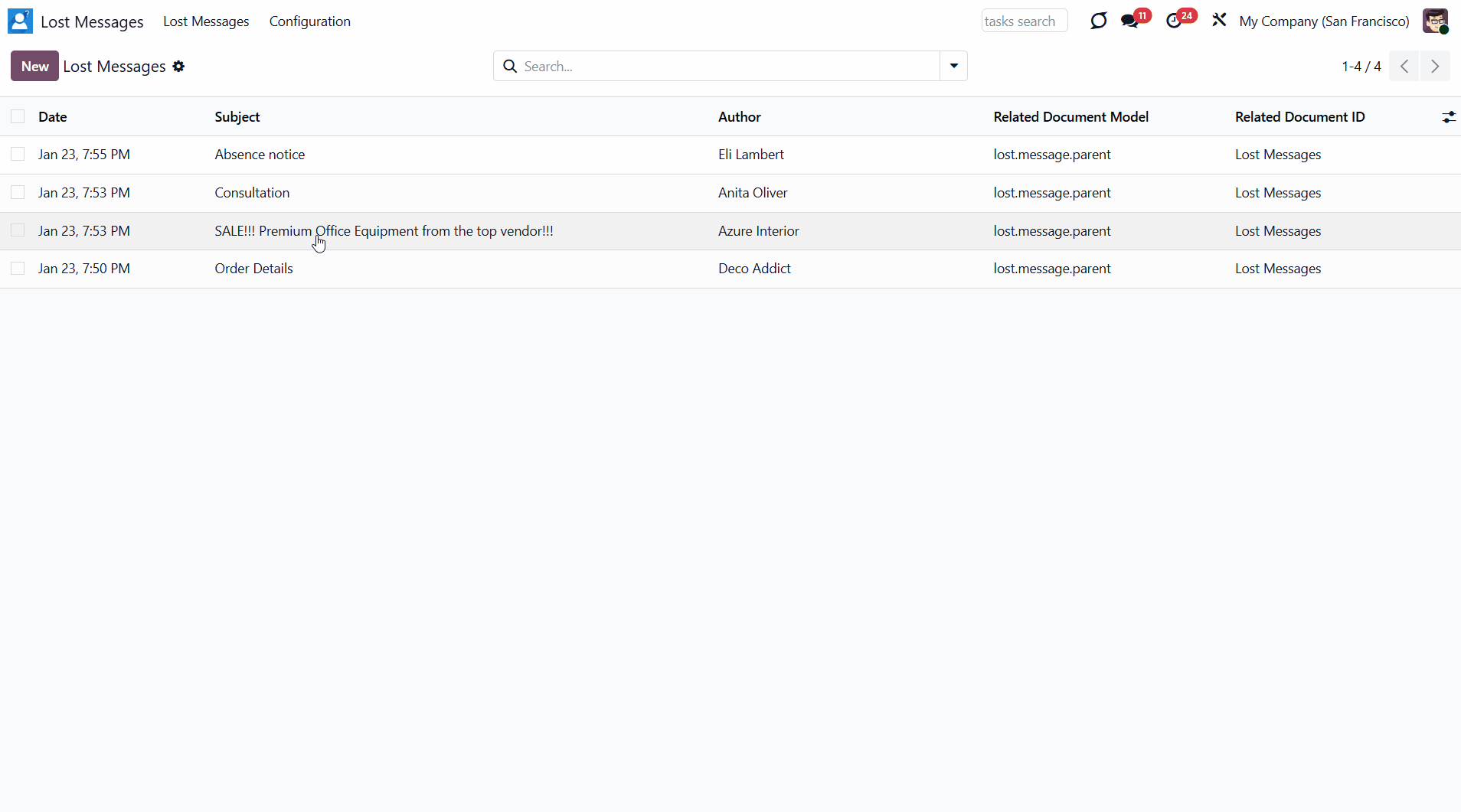The width and height of the screenshot is (1461, 812).
Task: Click the magnifier search icon
Action: (x=510, y=67)
